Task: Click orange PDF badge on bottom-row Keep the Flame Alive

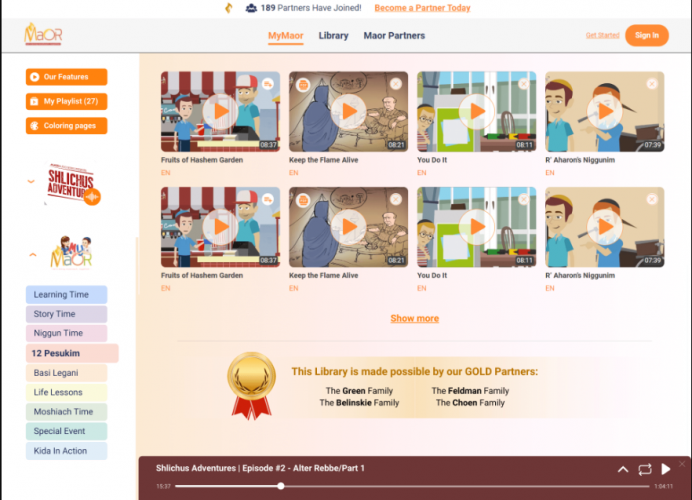Action: pyautogui.click(x=303, y=200)
